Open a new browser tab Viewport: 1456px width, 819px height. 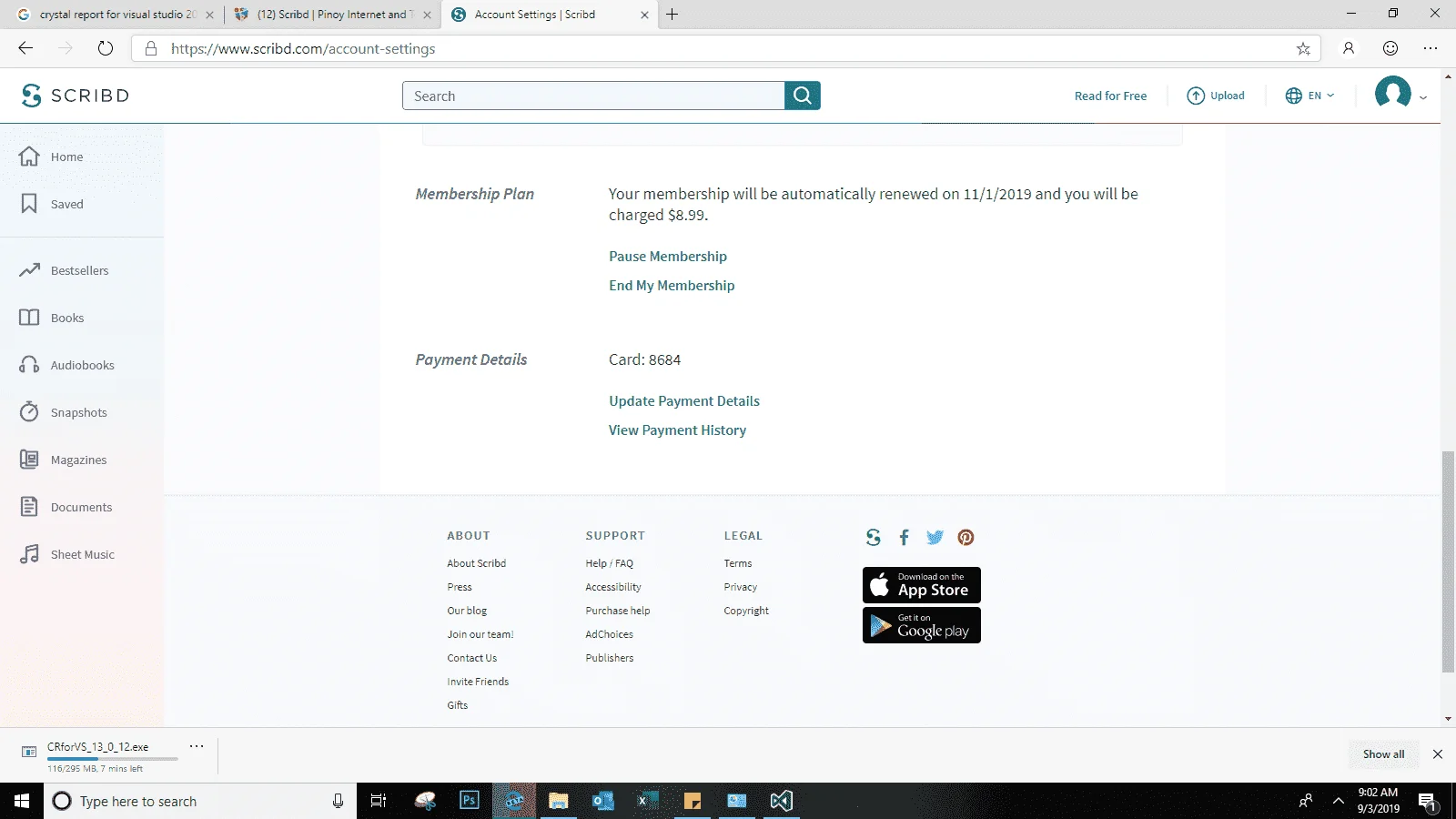[672, 15]
